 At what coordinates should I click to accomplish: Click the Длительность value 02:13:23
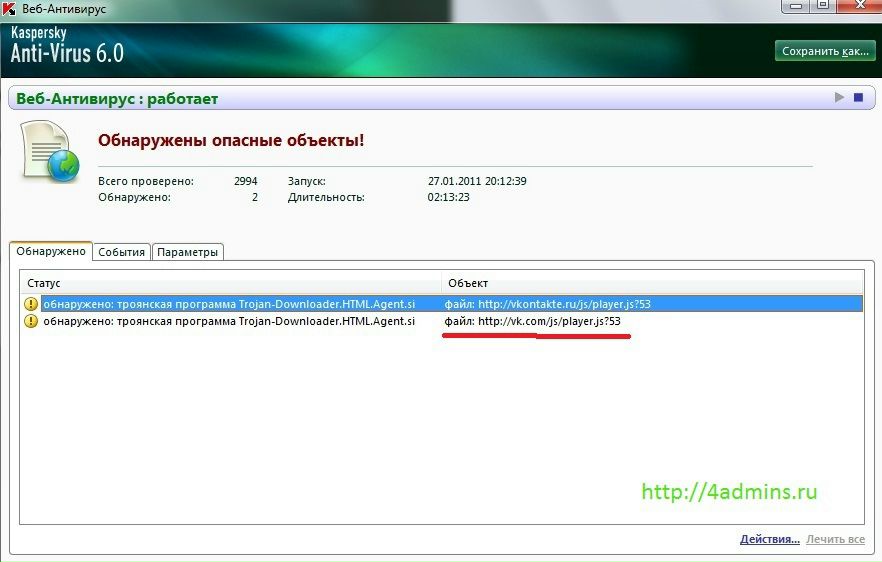pos(448,197)
